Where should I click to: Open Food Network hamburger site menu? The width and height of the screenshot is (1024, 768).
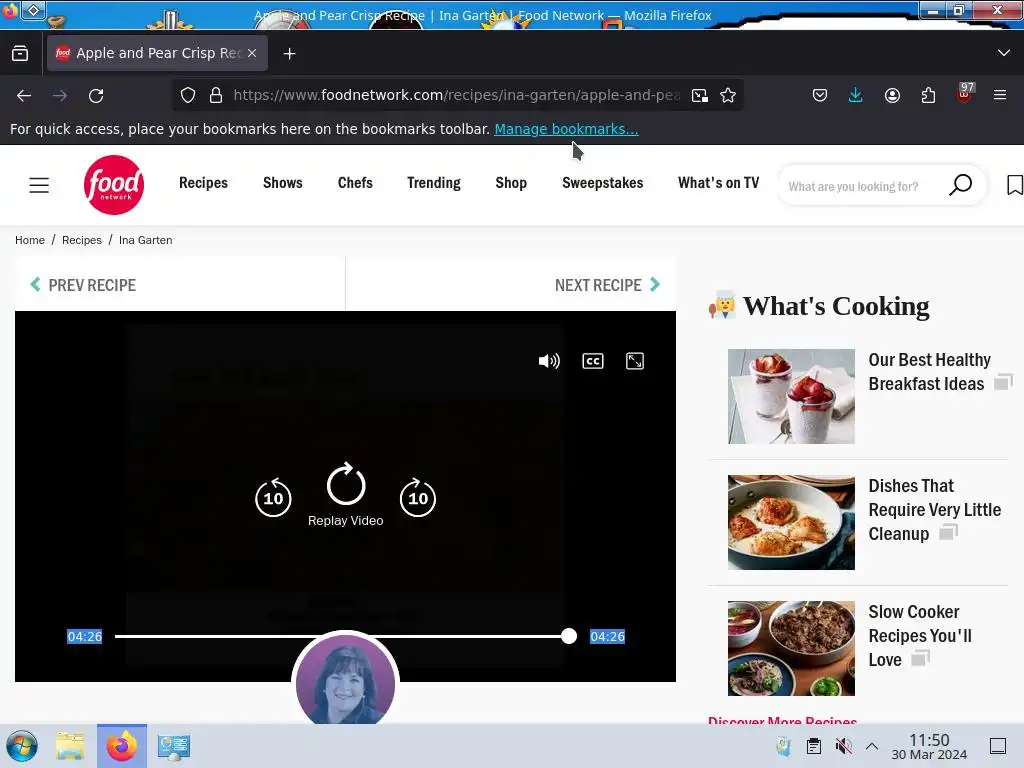click(x=39, y=185)
